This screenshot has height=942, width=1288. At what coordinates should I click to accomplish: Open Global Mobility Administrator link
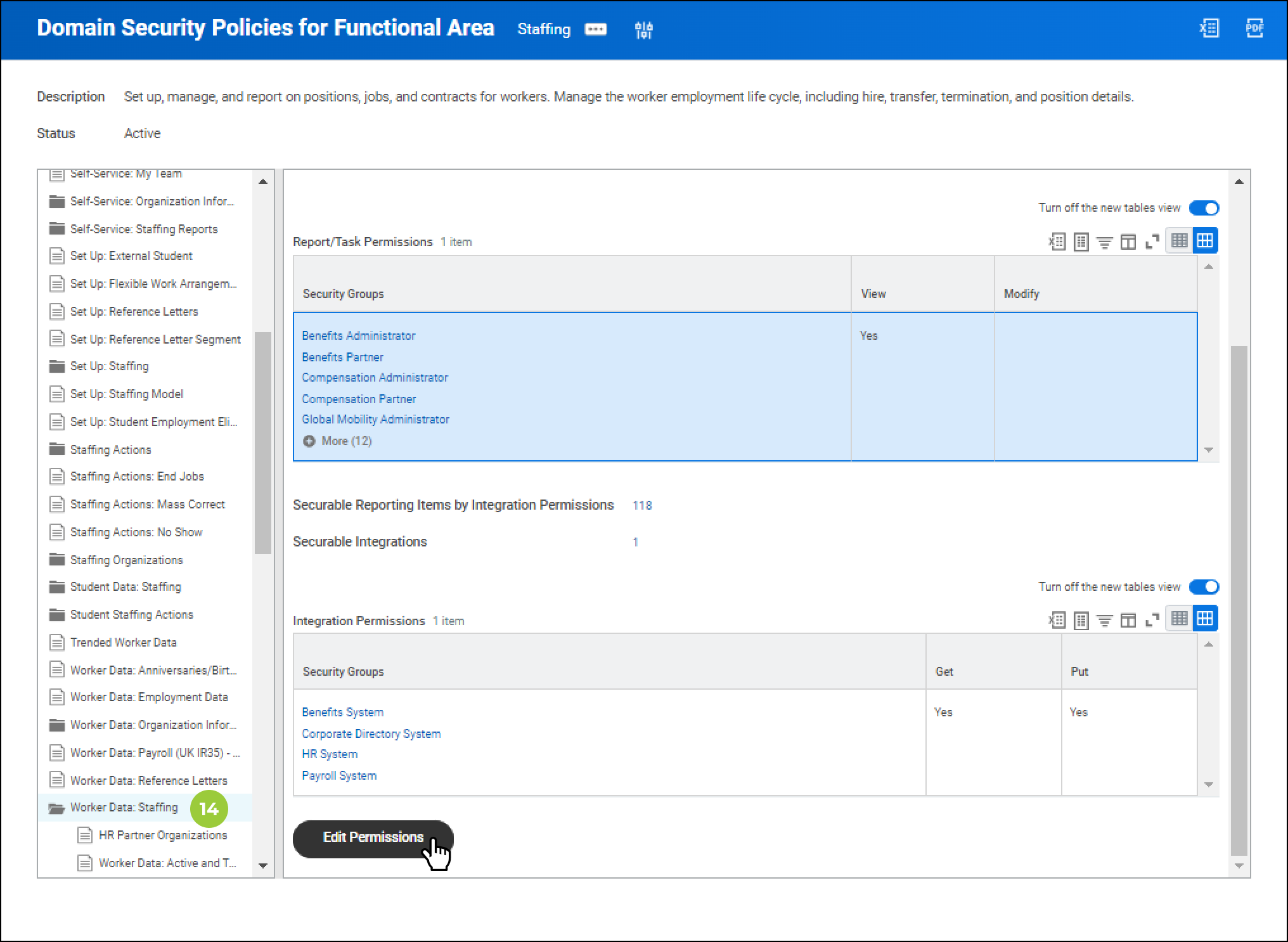click(375, 419)
